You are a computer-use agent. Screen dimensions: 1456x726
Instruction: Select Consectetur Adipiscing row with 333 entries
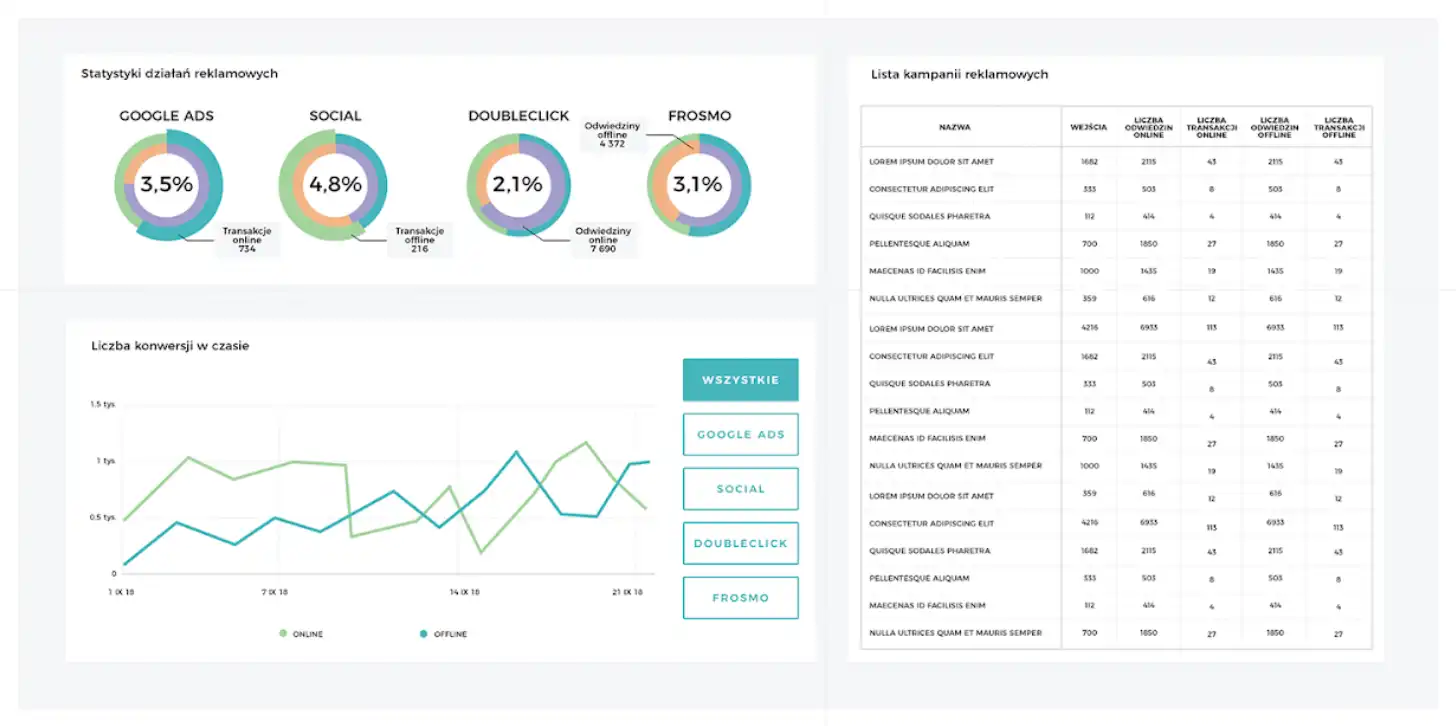(x=1117, y=189)
